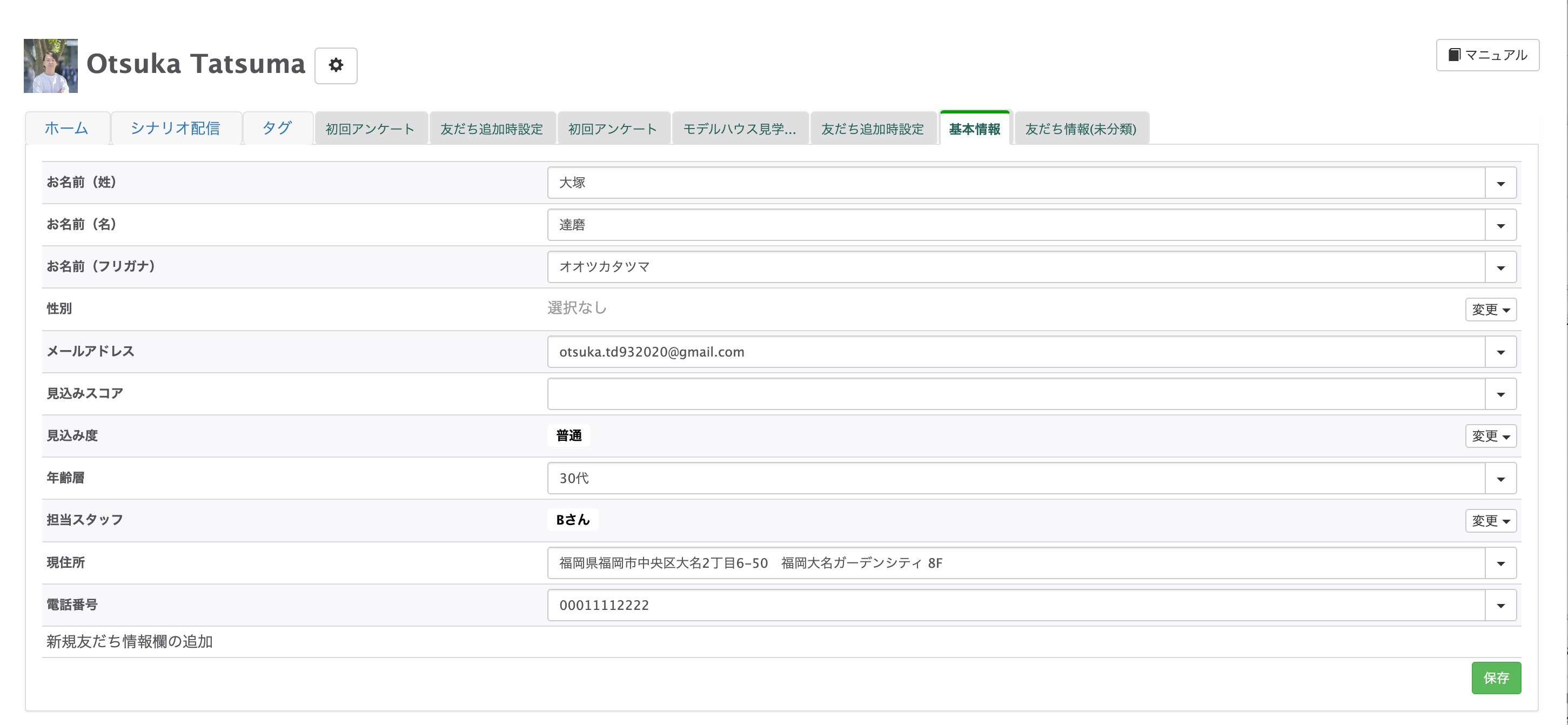Open the メールアドレス field dropdown arrow
Image resolution: width=1568 pixels, height=725 pixels.
(x=1500, y=352)
